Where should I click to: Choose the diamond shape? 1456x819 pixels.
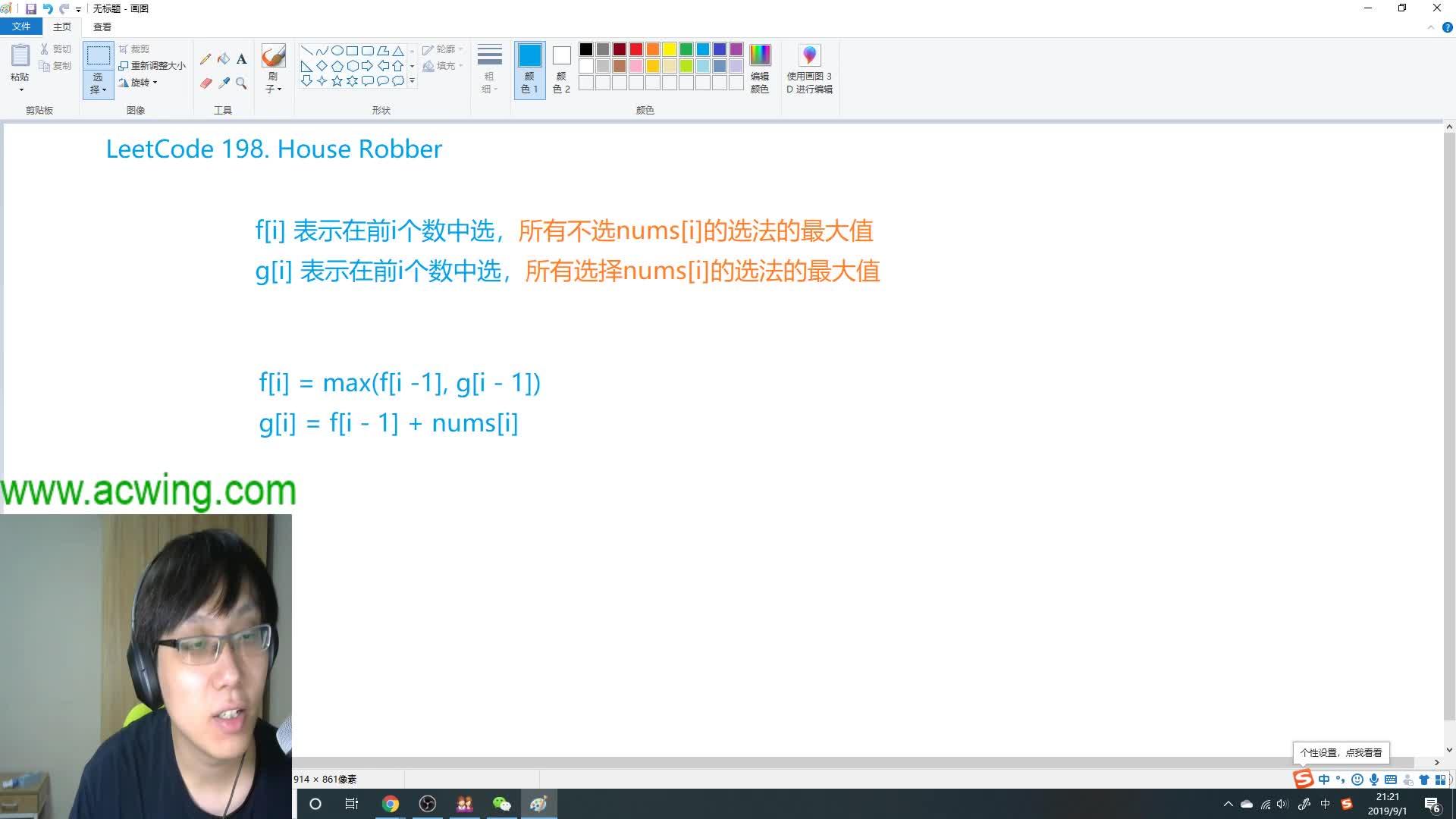pos(322,66)
